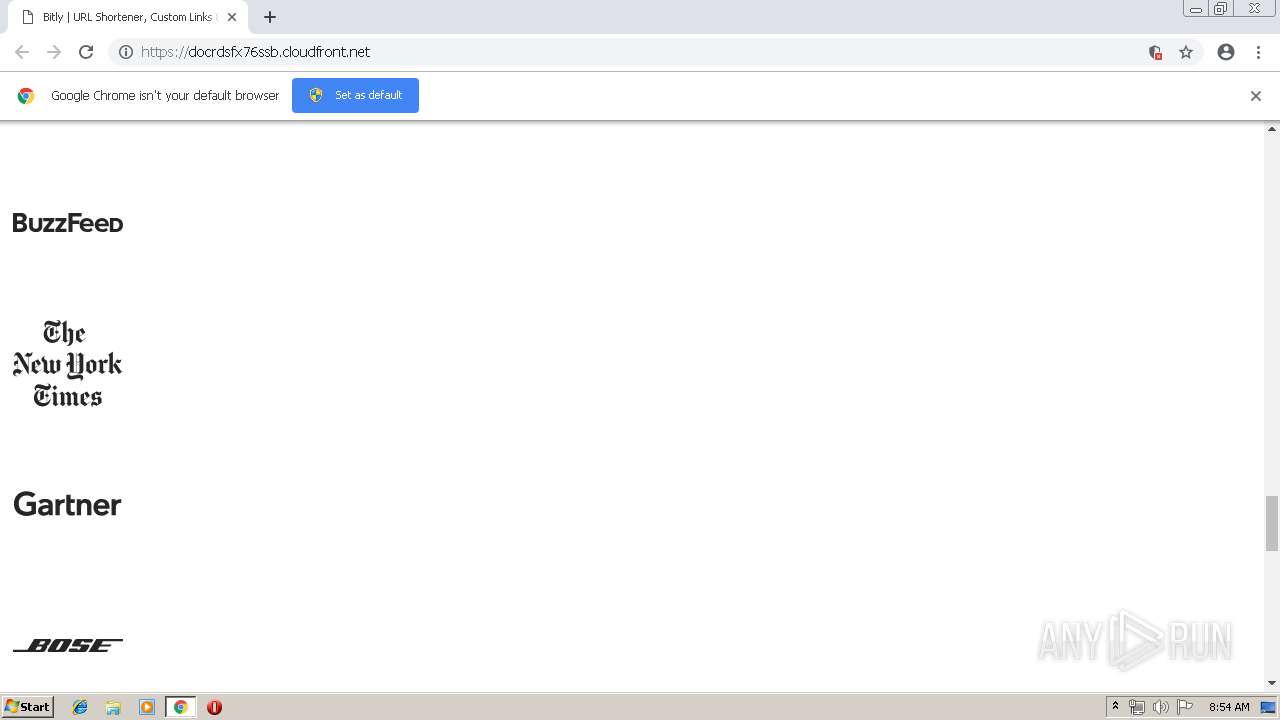Click the blocked content shield icon
Screen dimensions: 1280x720
(1155, 52)
